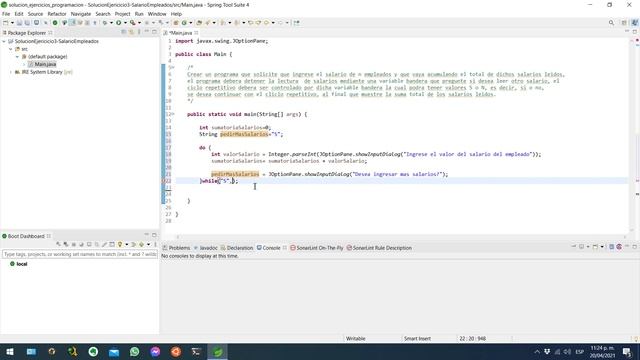Collapse the main method fold at line 12
This screenshot has height=360, width=640.
point(173,114)
